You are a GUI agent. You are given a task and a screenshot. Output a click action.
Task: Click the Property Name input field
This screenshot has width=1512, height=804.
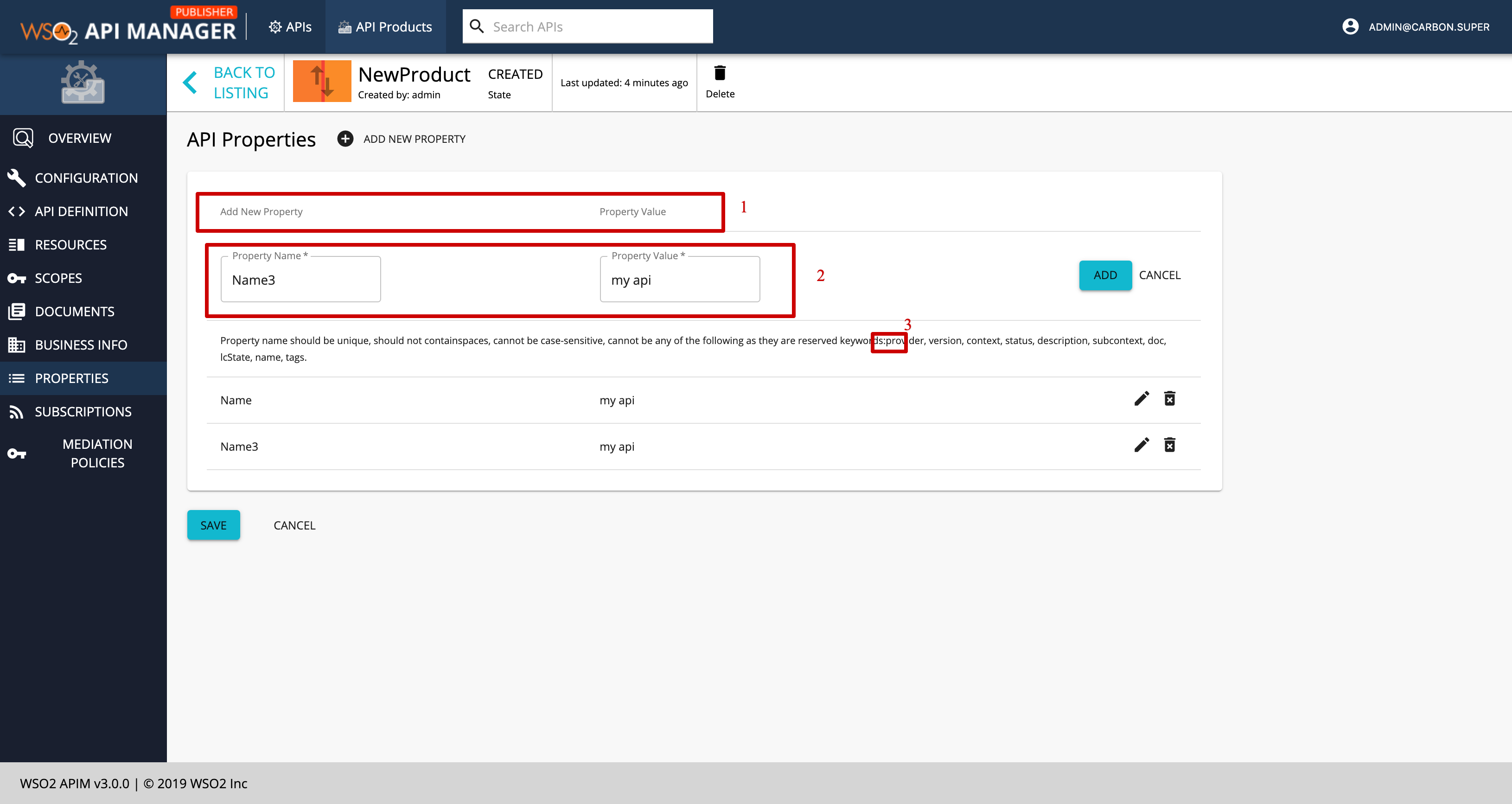300,280
